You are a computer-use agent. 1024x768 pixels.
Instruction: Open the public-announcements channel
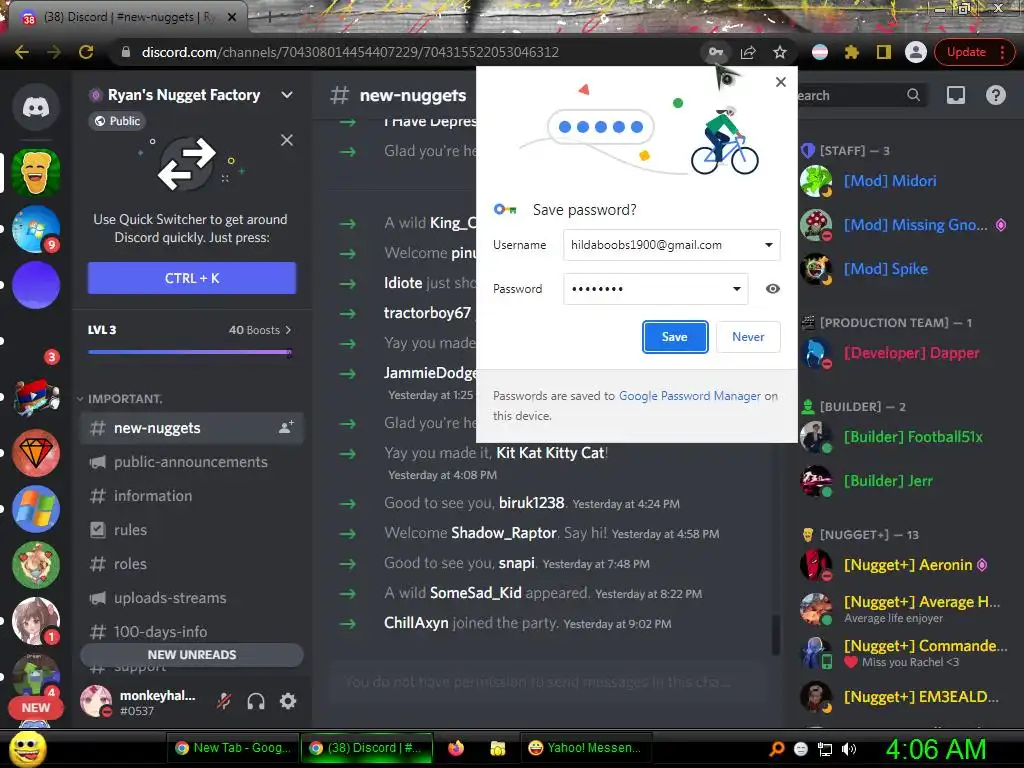(x=192, y=462)
